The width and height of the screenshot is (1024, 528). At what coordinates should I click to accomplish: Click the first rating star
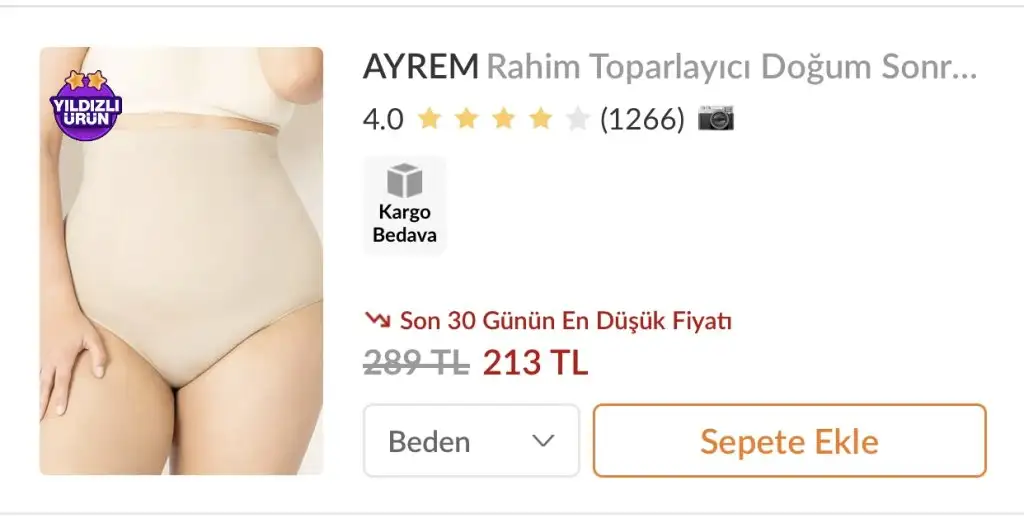(429, 119)
